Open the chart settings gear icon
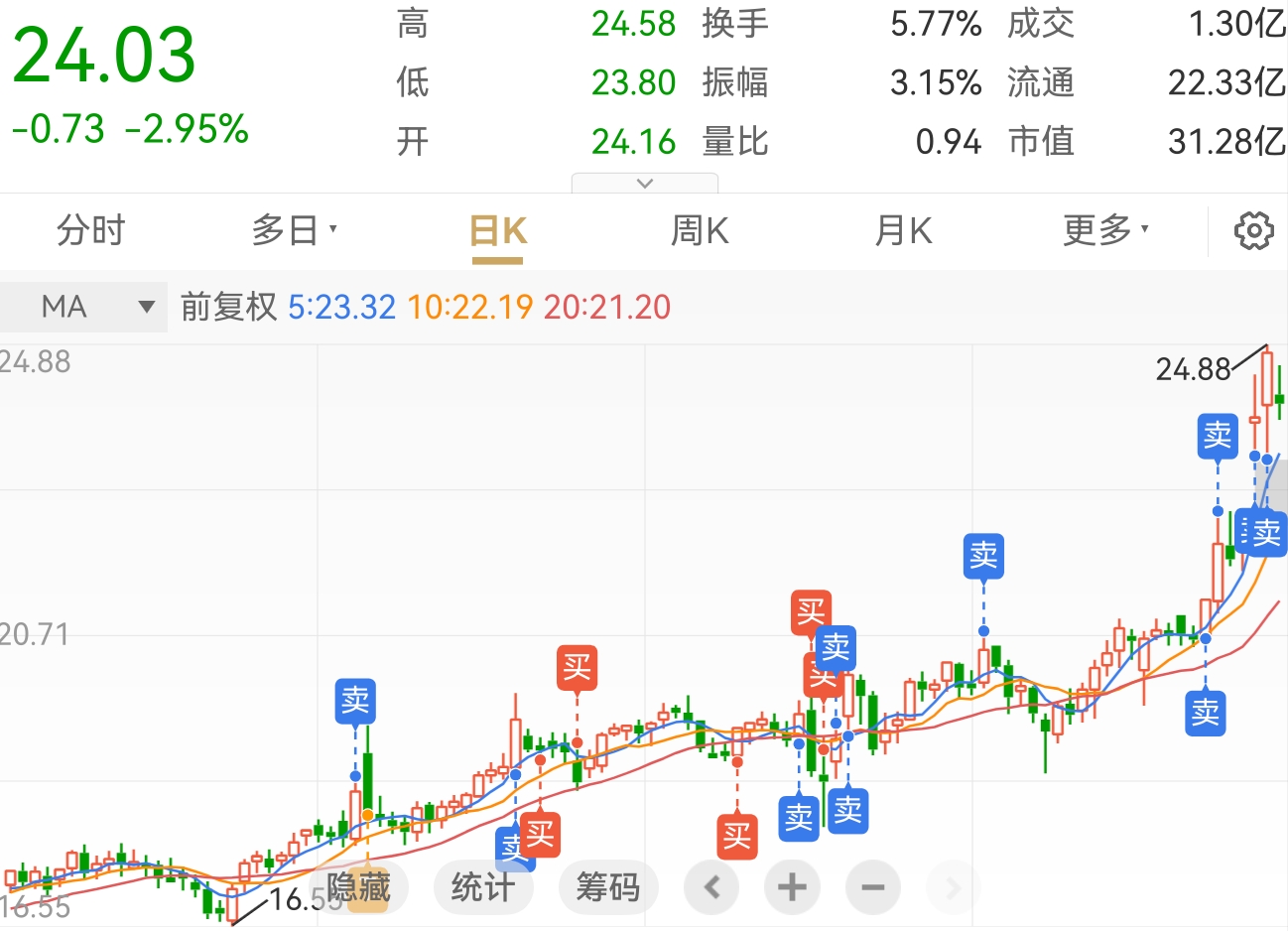The height and width of the screenshot is (931, 1288). coord(1253,230)
